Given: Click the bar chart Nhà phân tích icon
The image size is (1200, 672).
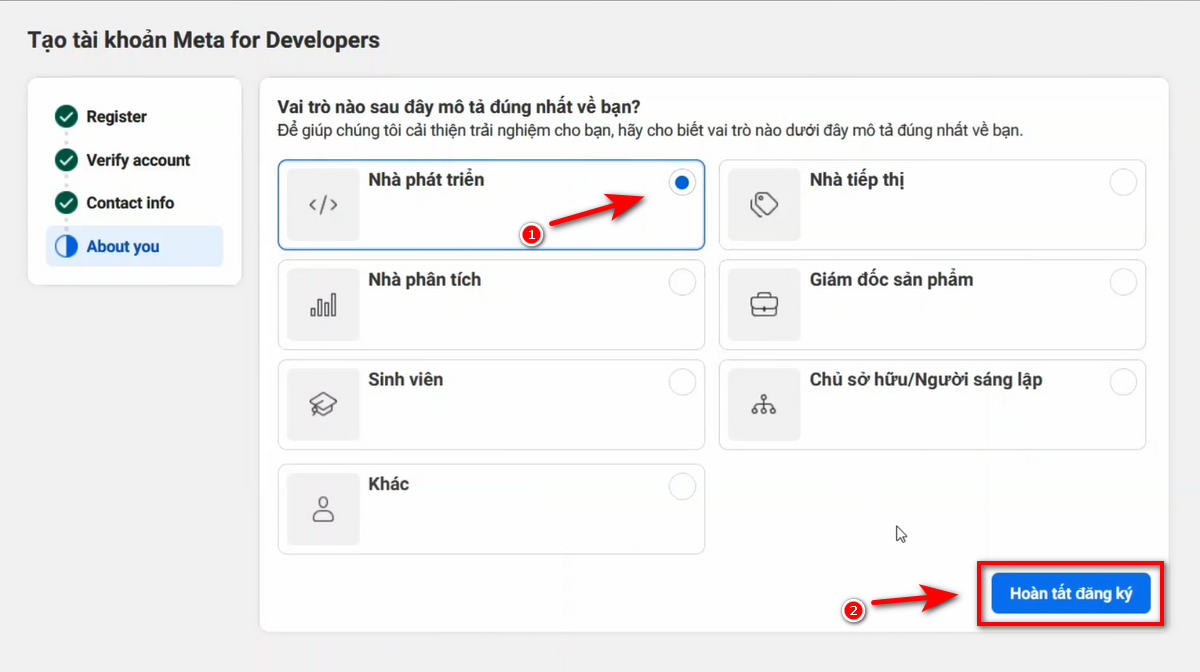Looking at the screenshot, I should 323,305.
